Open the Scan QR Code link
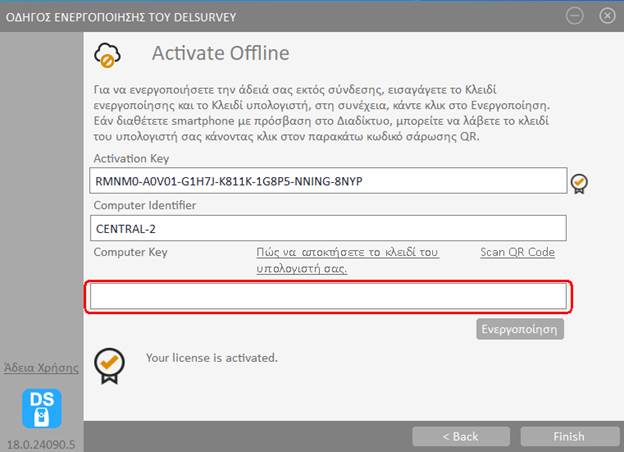The width and height of the screenshot is (624, 452). click(517, 252)
